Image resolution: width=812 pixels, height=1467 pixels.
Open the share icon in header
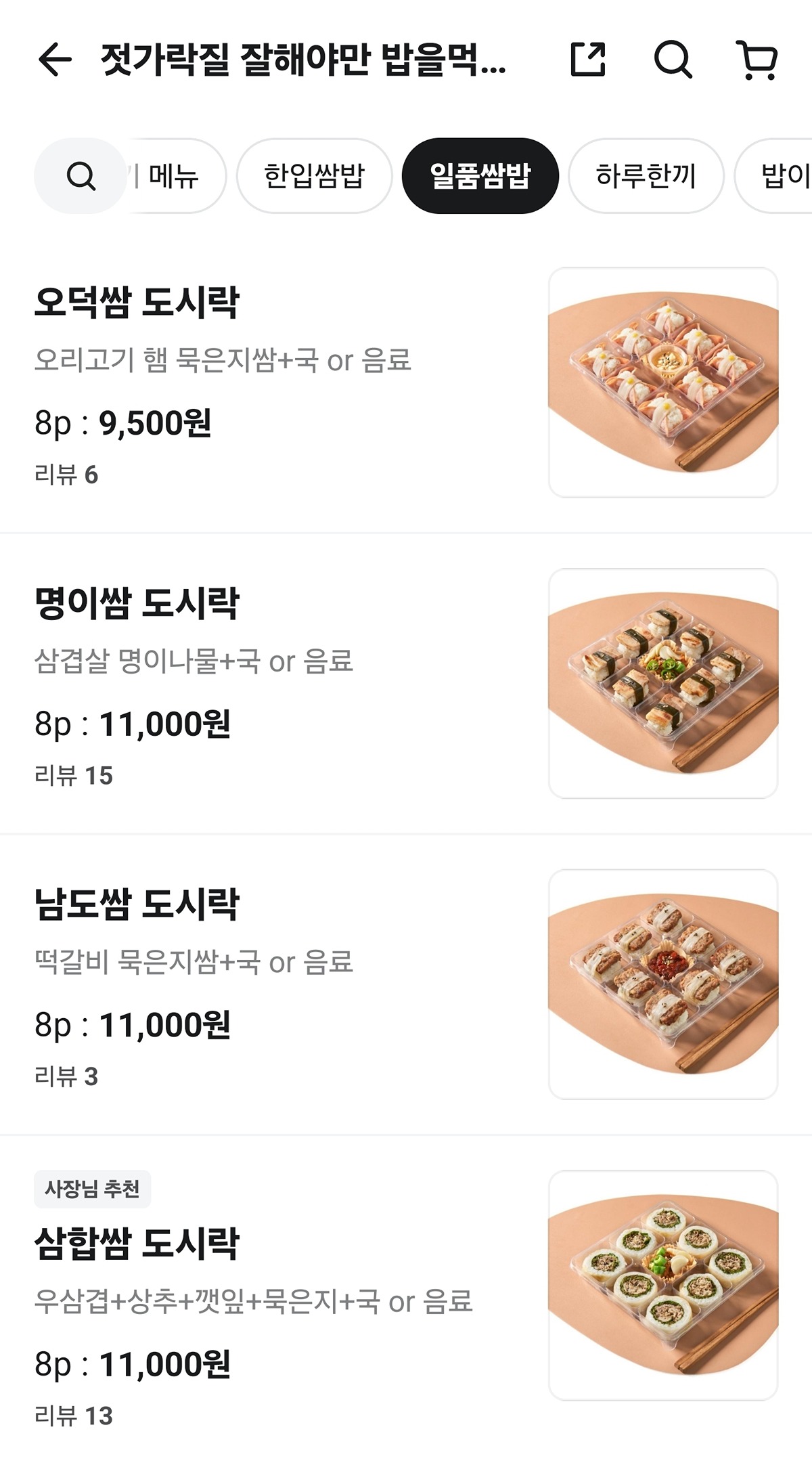pyautogui.click(x=588, y=60)
